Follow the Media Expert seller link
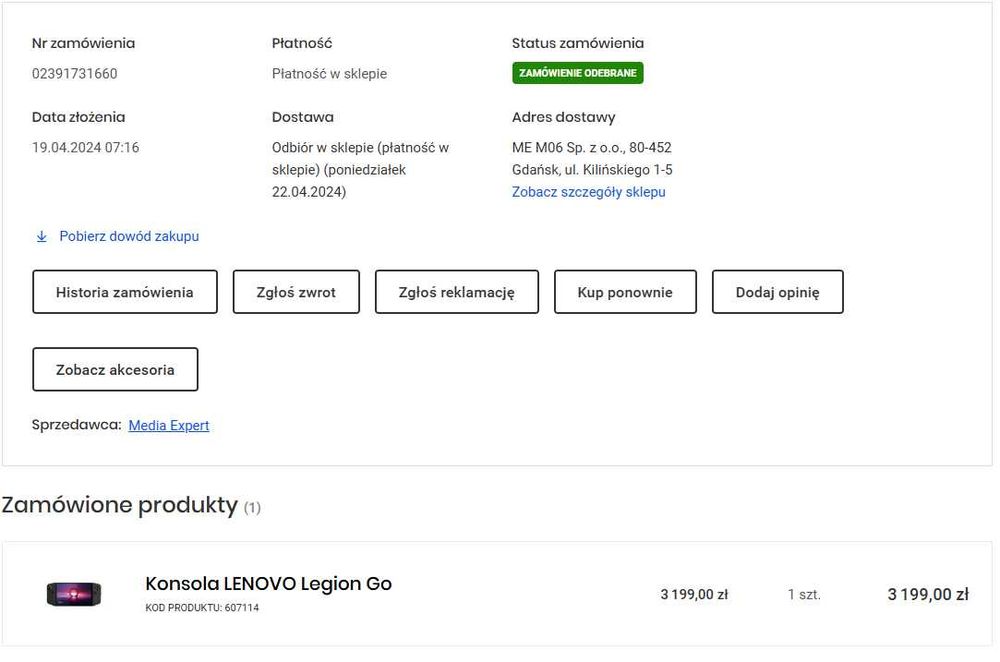 tap(169, 425)
